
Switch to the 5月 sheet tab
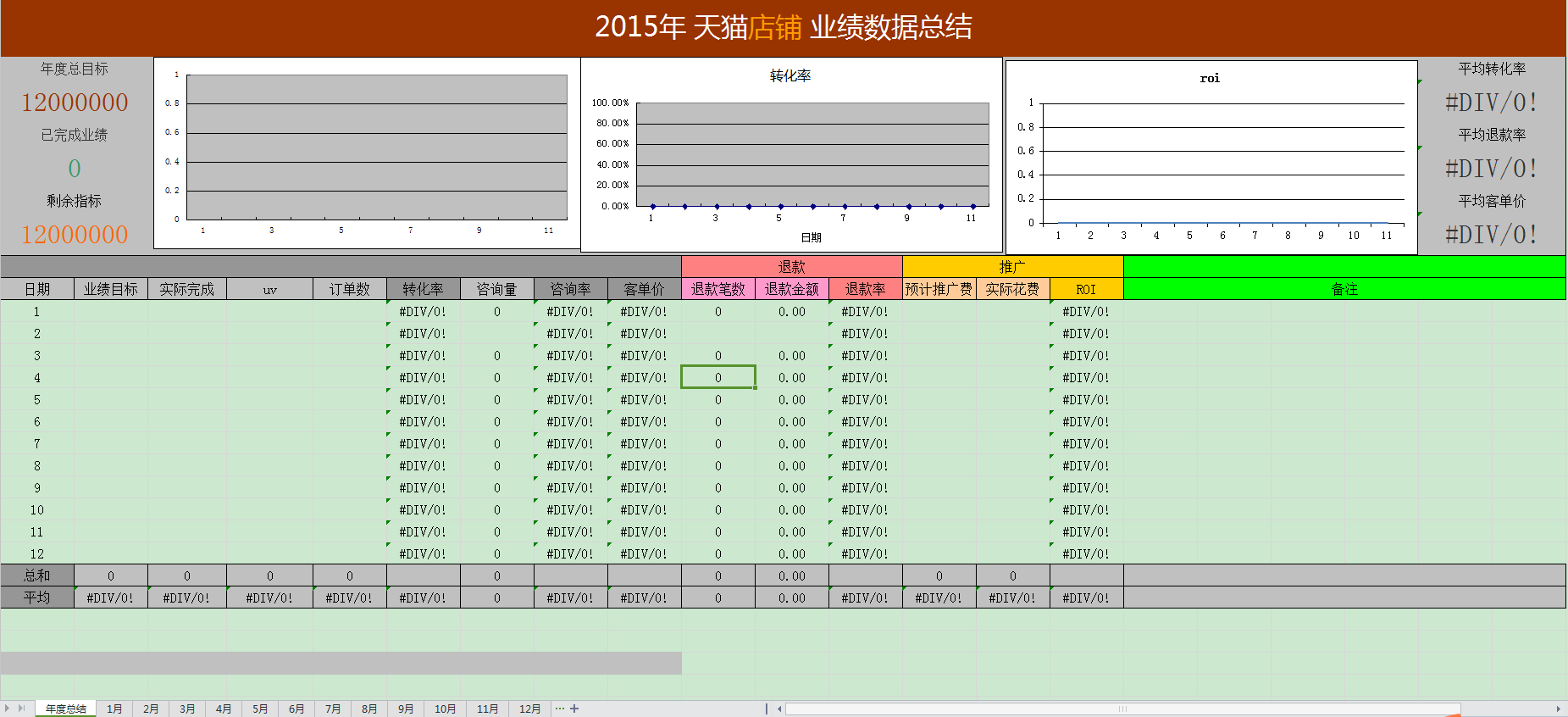260,709
